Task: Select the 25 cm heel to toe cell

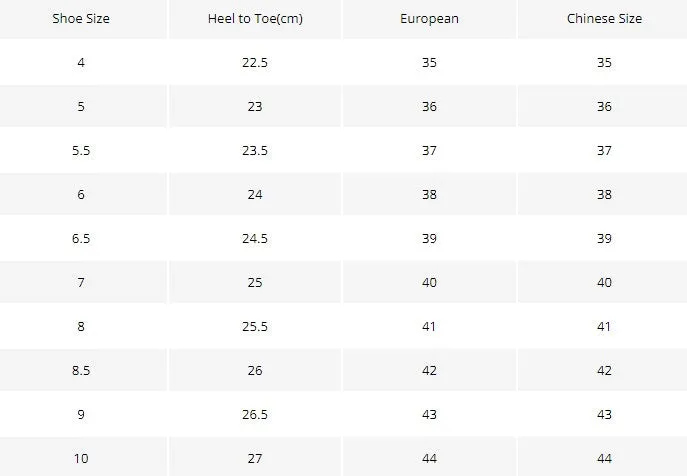Action: coord(255,282)
